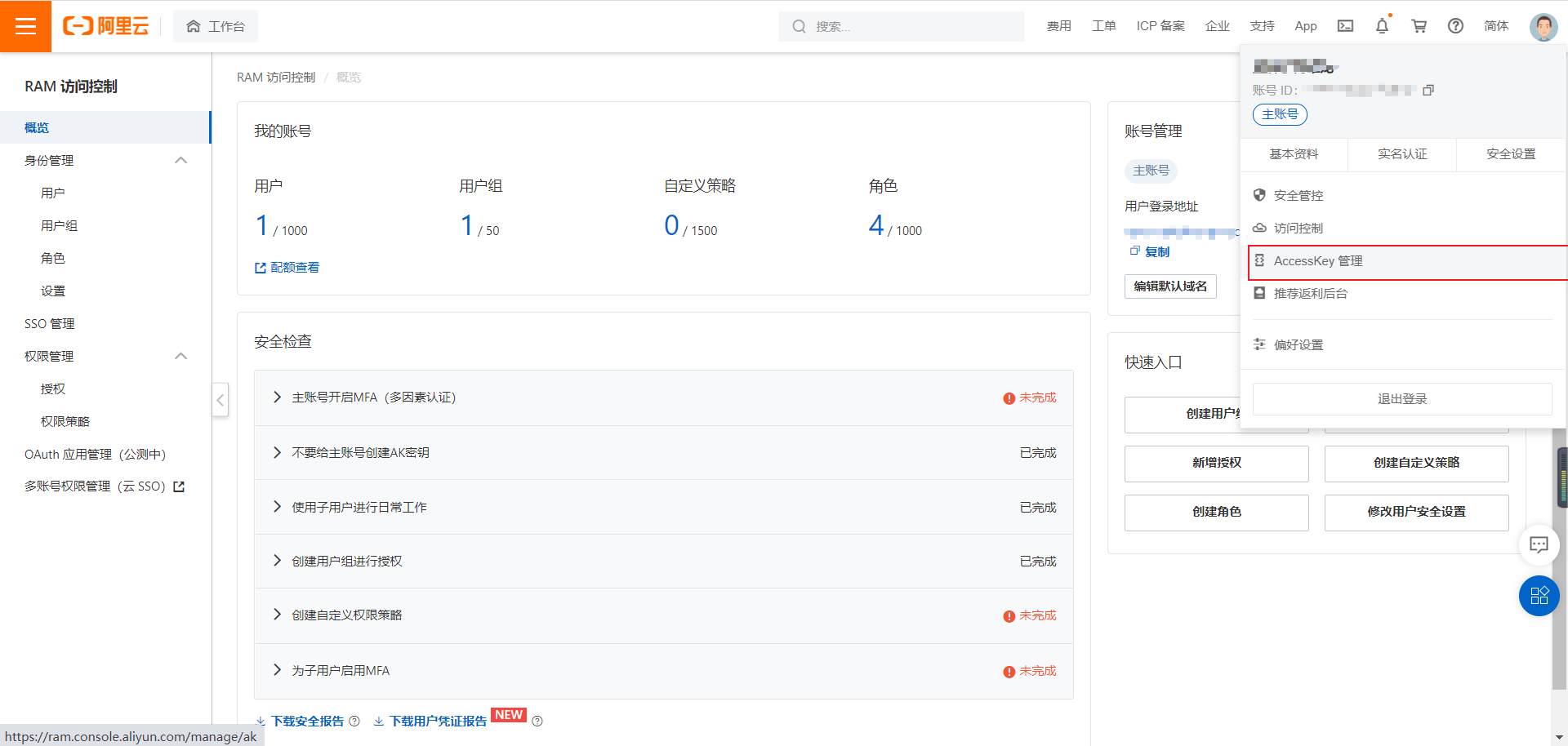Expand 使用子用户进行日常工作 row

tap(277, 507)
